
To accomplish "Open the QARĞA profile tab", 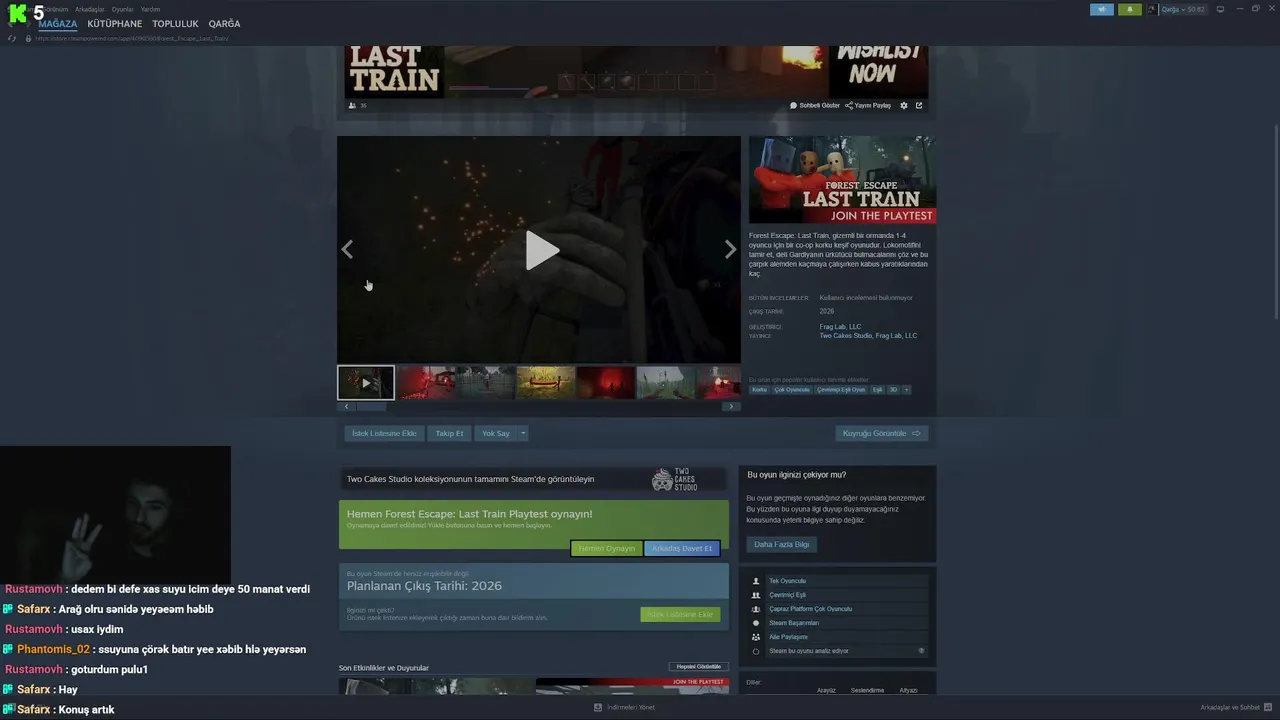I will pyautogui.click(x=224, y=24).
